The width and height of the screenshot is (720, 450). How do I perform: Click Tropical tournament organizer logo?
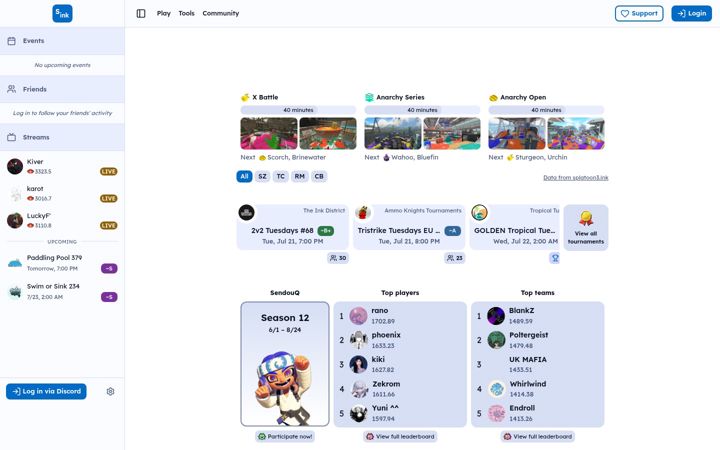(479, 213)
